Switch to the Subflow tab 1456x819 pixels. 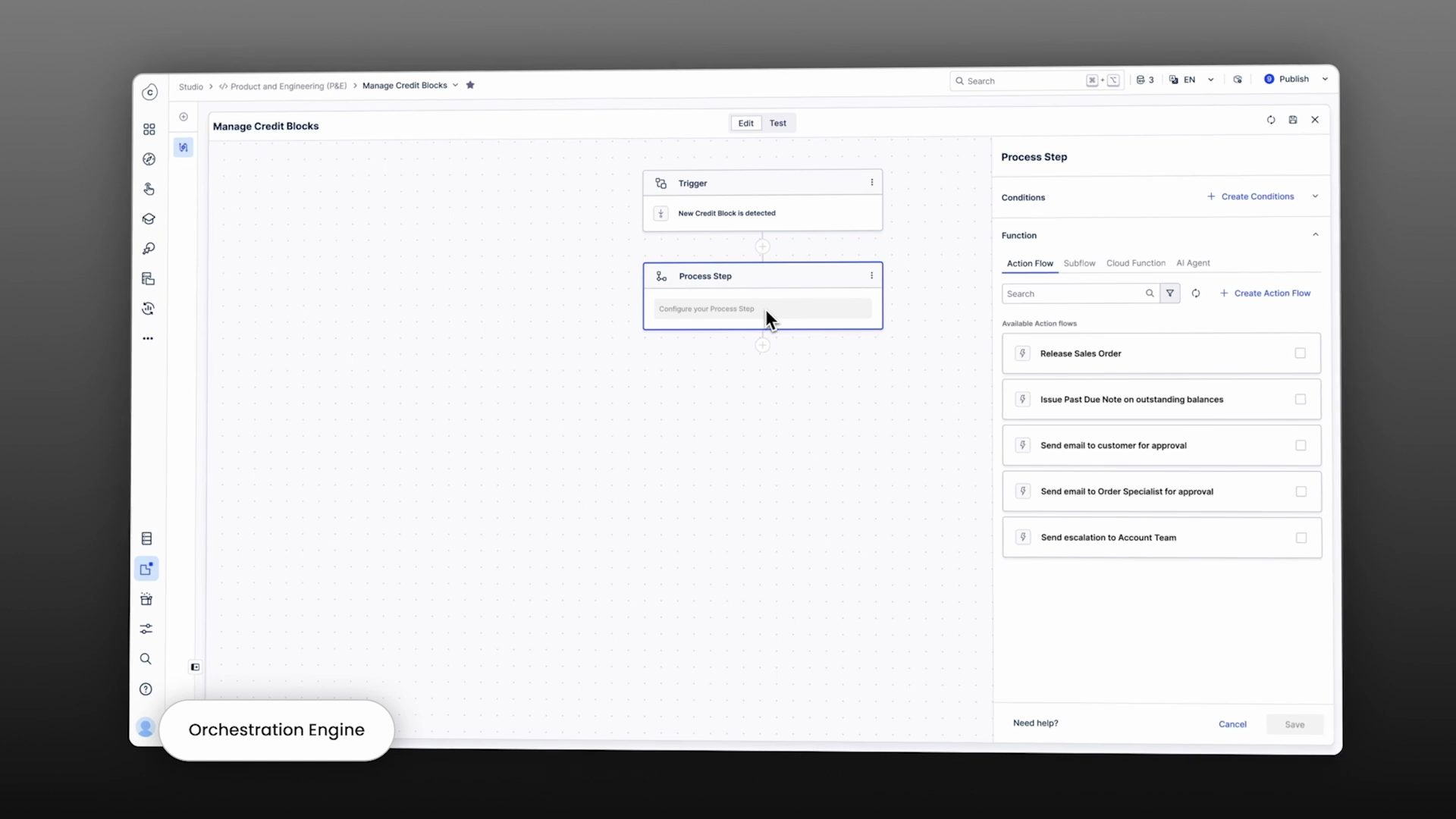[x=1079, y=263]
